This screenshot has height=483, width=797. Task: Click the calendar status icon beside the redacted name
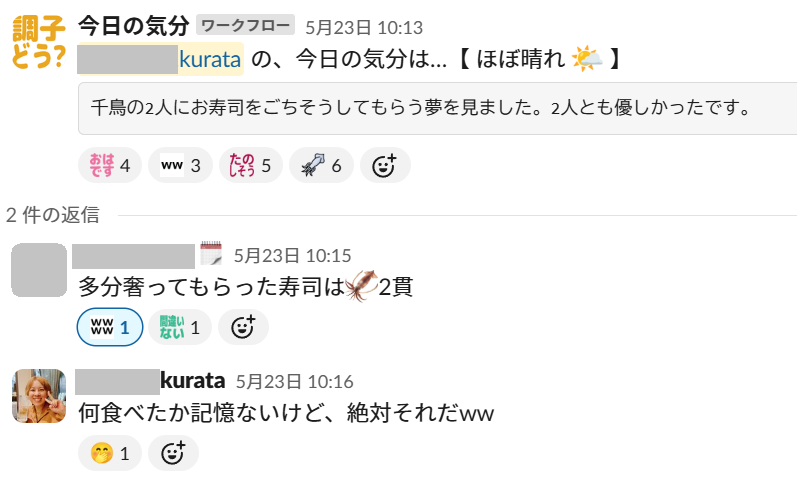pos(211,253)
